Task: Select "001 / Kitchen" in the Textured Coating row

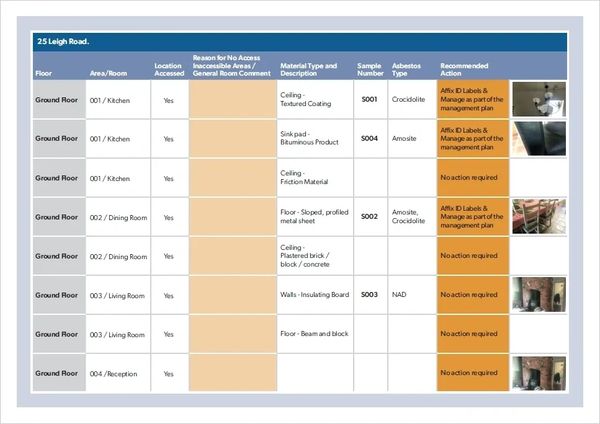Action: click(110, 101)
